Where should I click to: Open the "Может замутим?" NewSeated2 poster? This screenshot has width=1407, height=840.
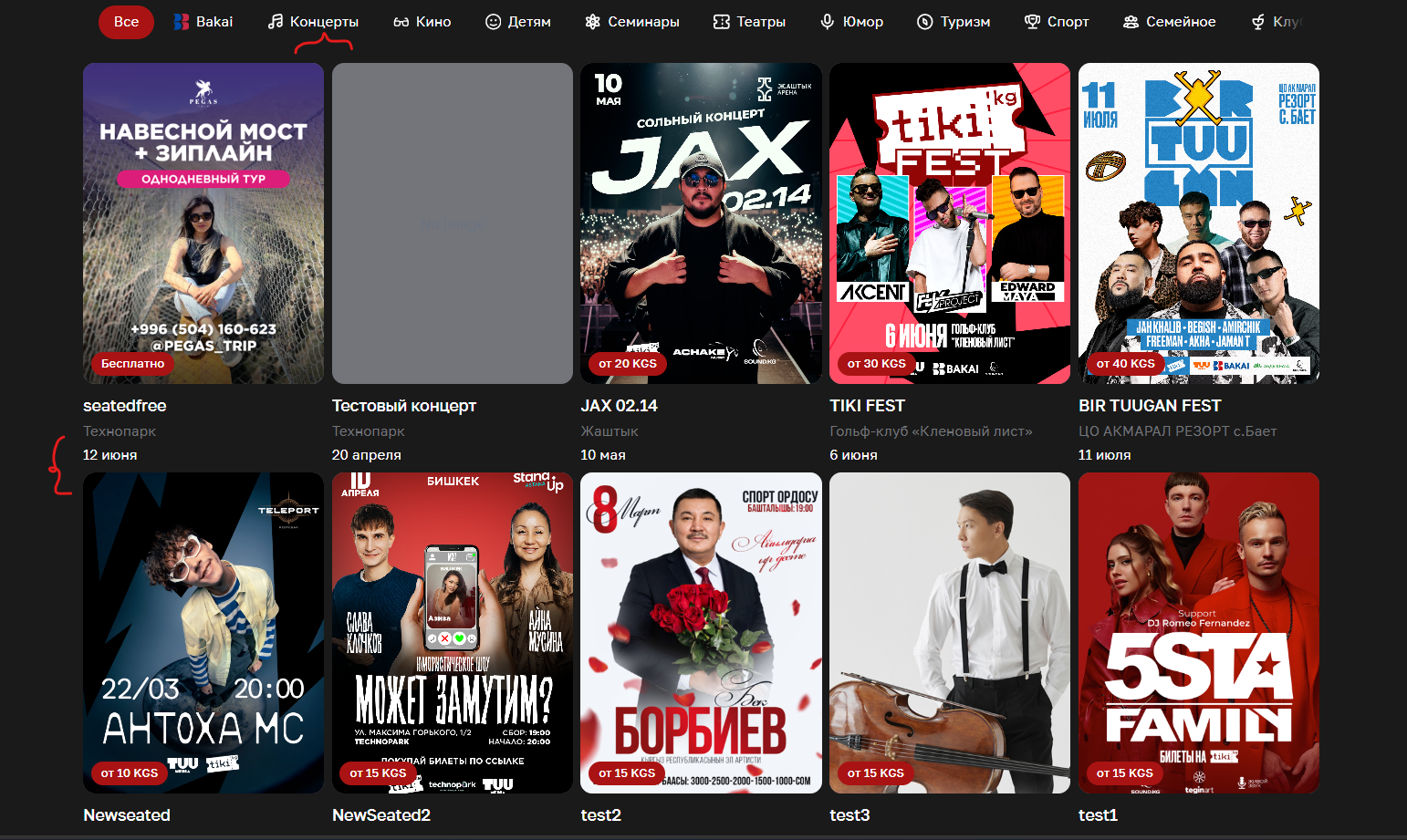(453, 633)
